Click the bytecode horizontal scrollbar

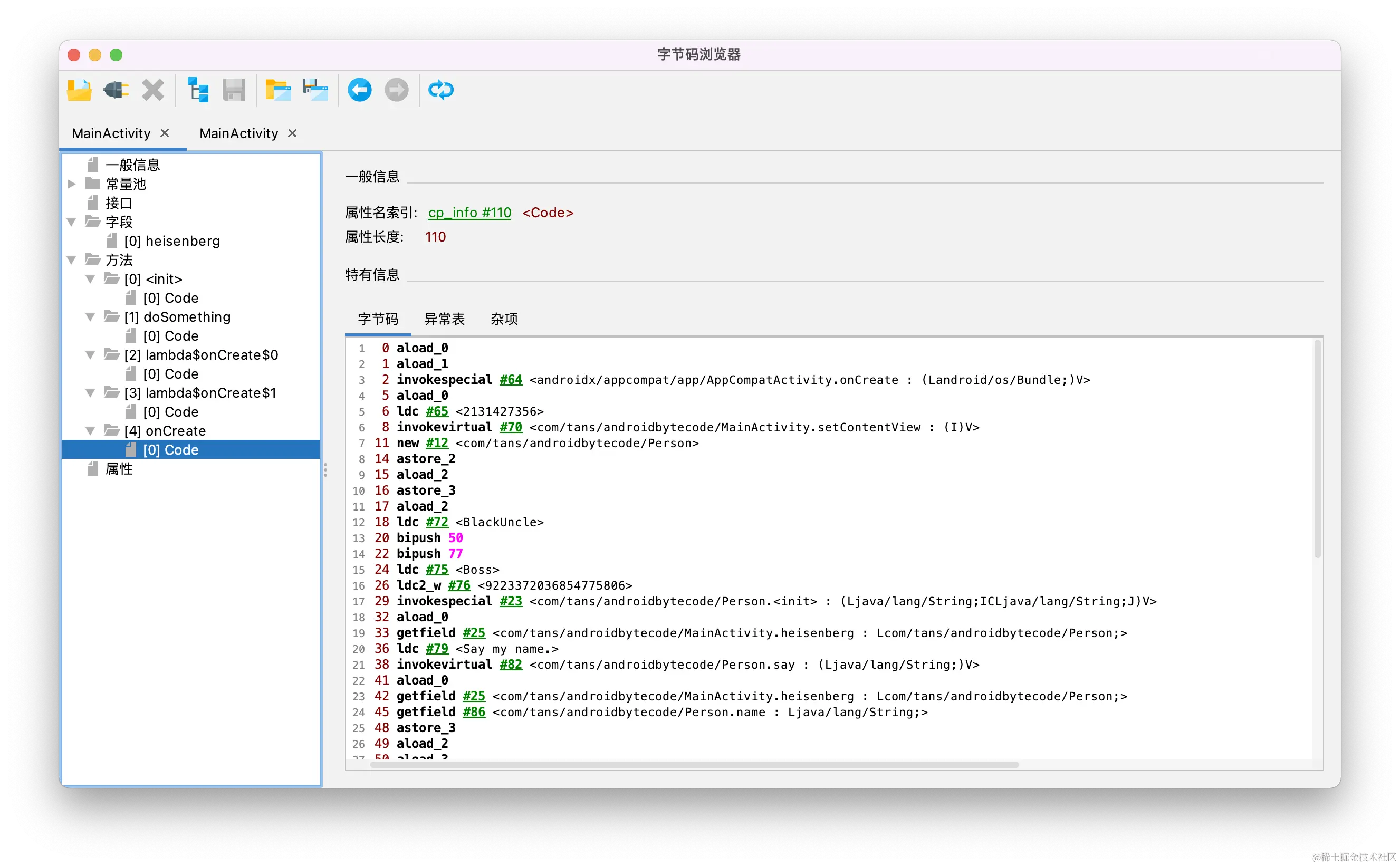(694, 765)
